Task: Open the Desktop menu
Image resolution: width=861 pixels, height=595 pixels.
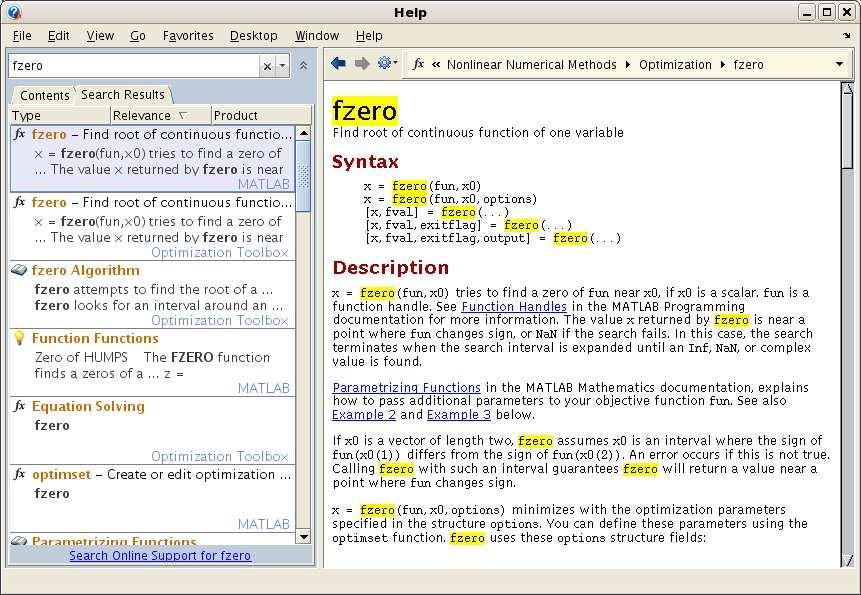Action: click(254, 36)
